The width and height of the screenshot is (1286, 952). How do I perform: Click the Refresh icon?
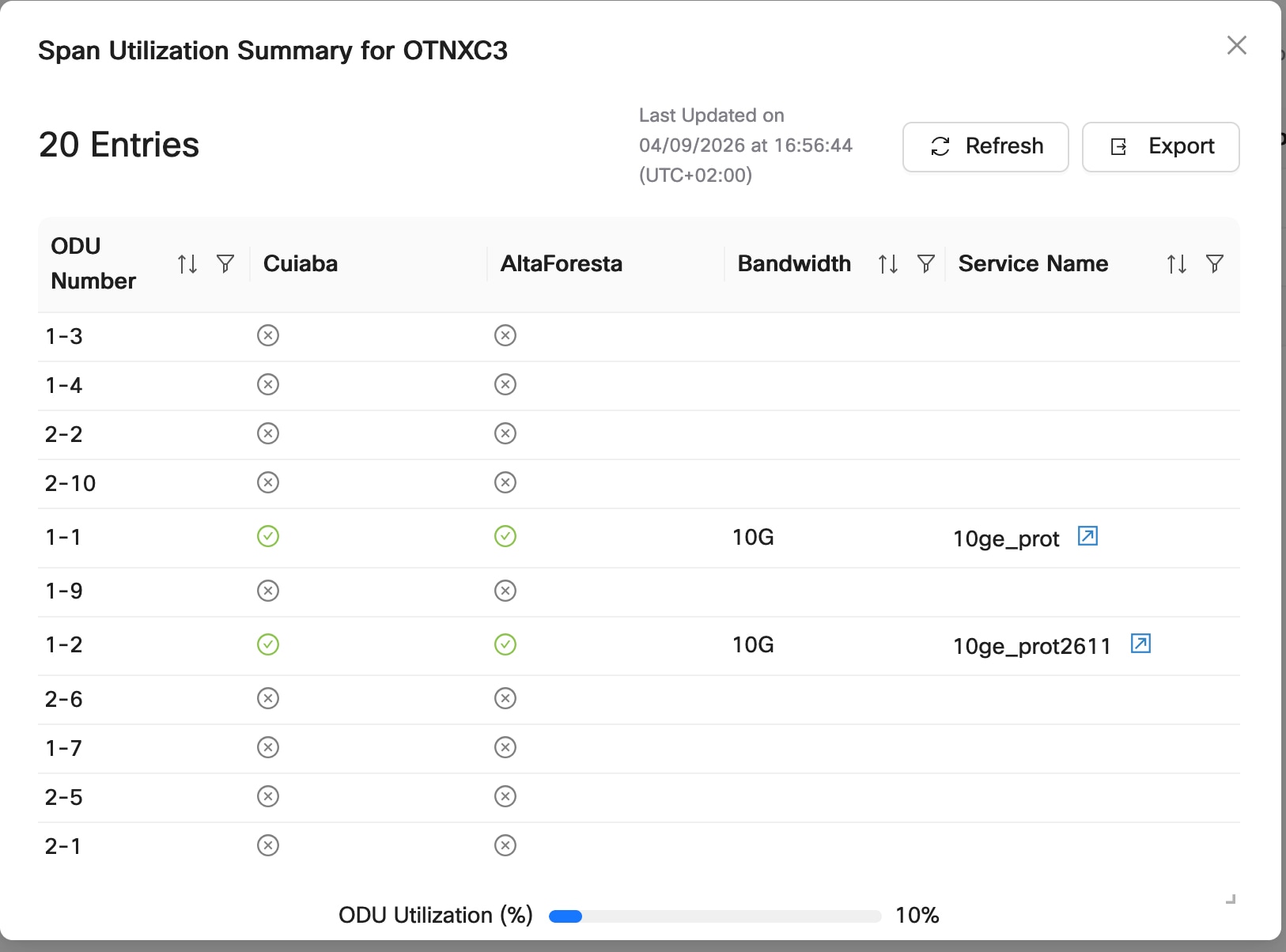[x=940, y=146]
